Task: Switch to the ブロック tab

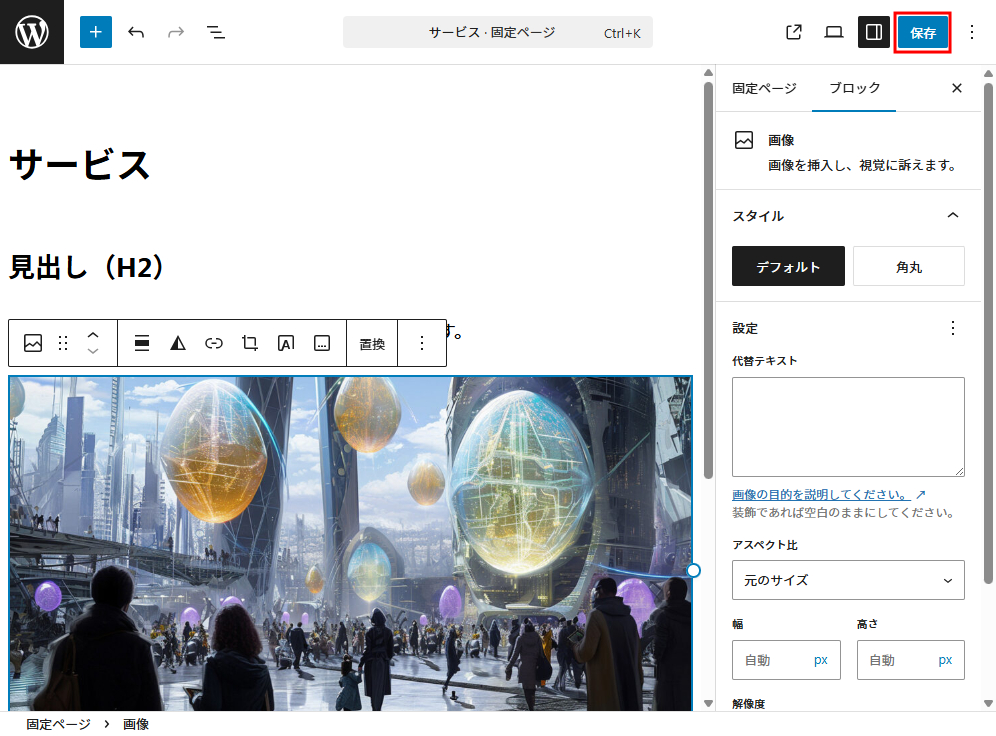Action: (854, 88)
